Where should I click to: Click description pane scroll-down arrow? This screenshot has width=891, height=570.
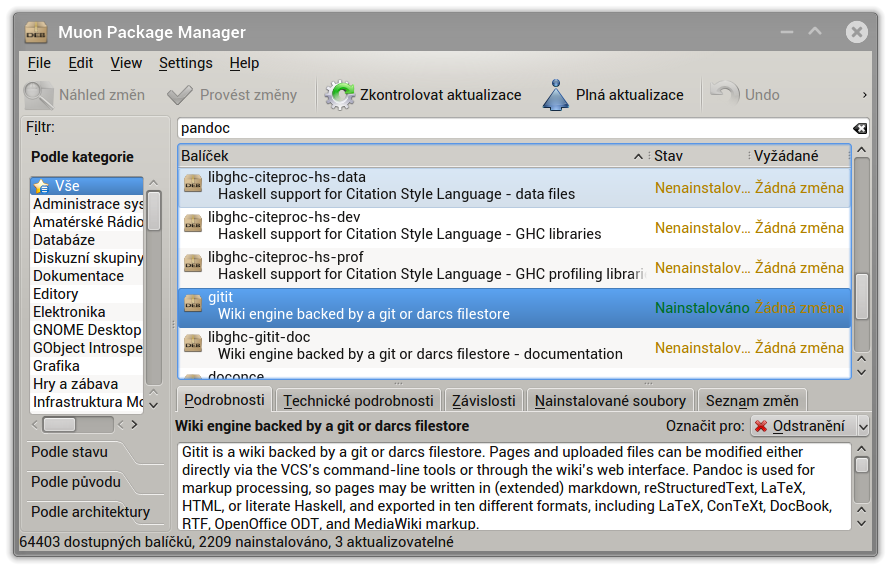pyautogui.click(x=861, y=523)
